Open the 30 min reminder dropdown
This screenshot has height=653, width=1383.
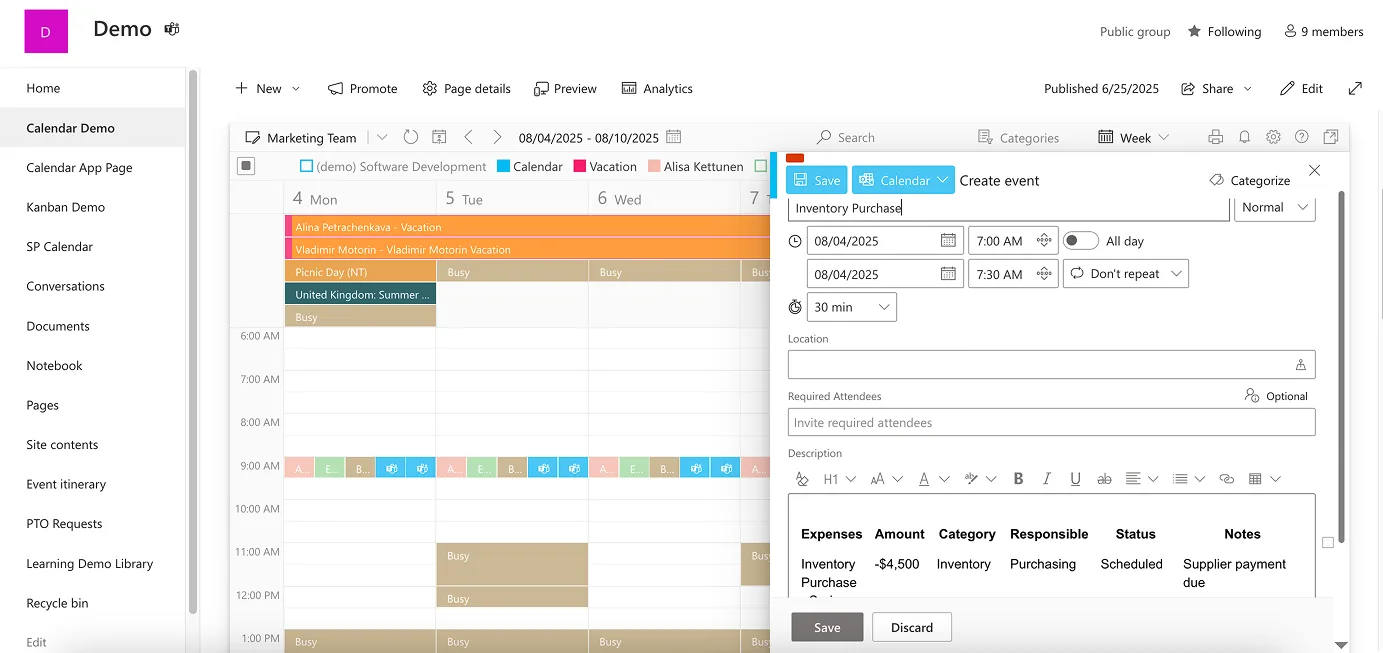coord(851,306)
